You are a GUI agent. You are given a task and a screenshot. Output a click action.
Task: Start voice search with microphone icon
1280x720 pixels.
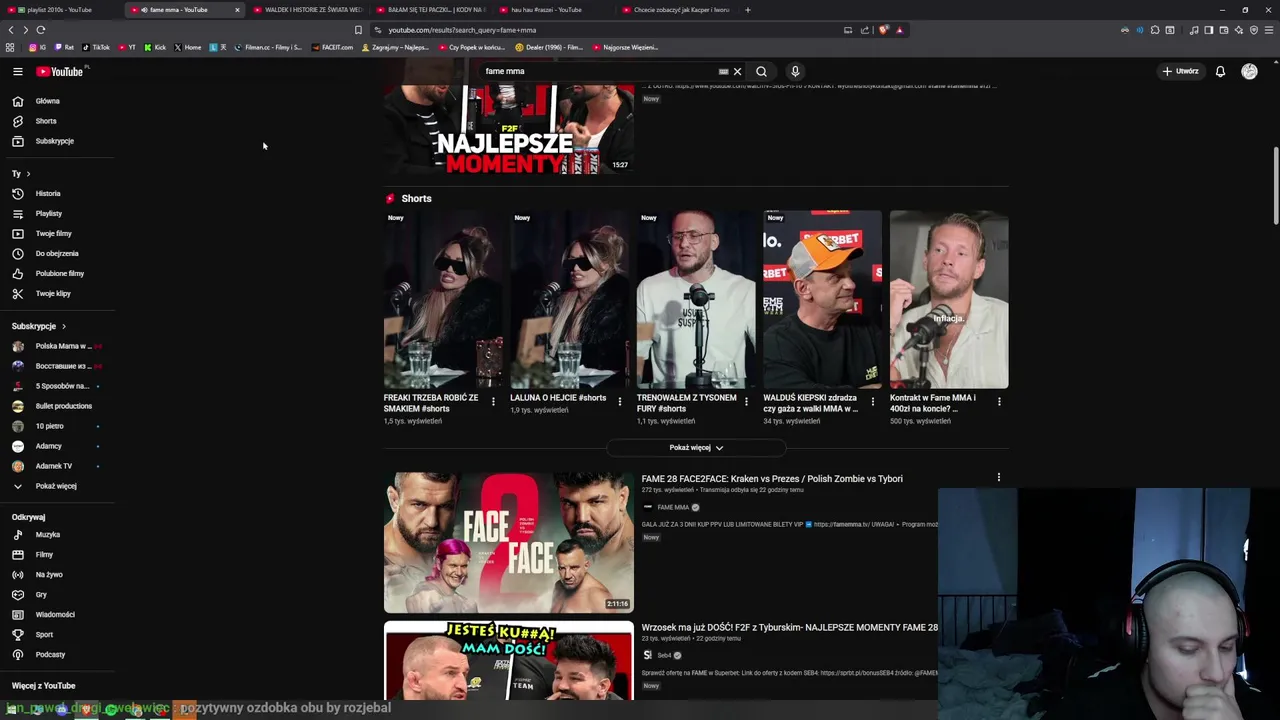(x=795, y=71)
